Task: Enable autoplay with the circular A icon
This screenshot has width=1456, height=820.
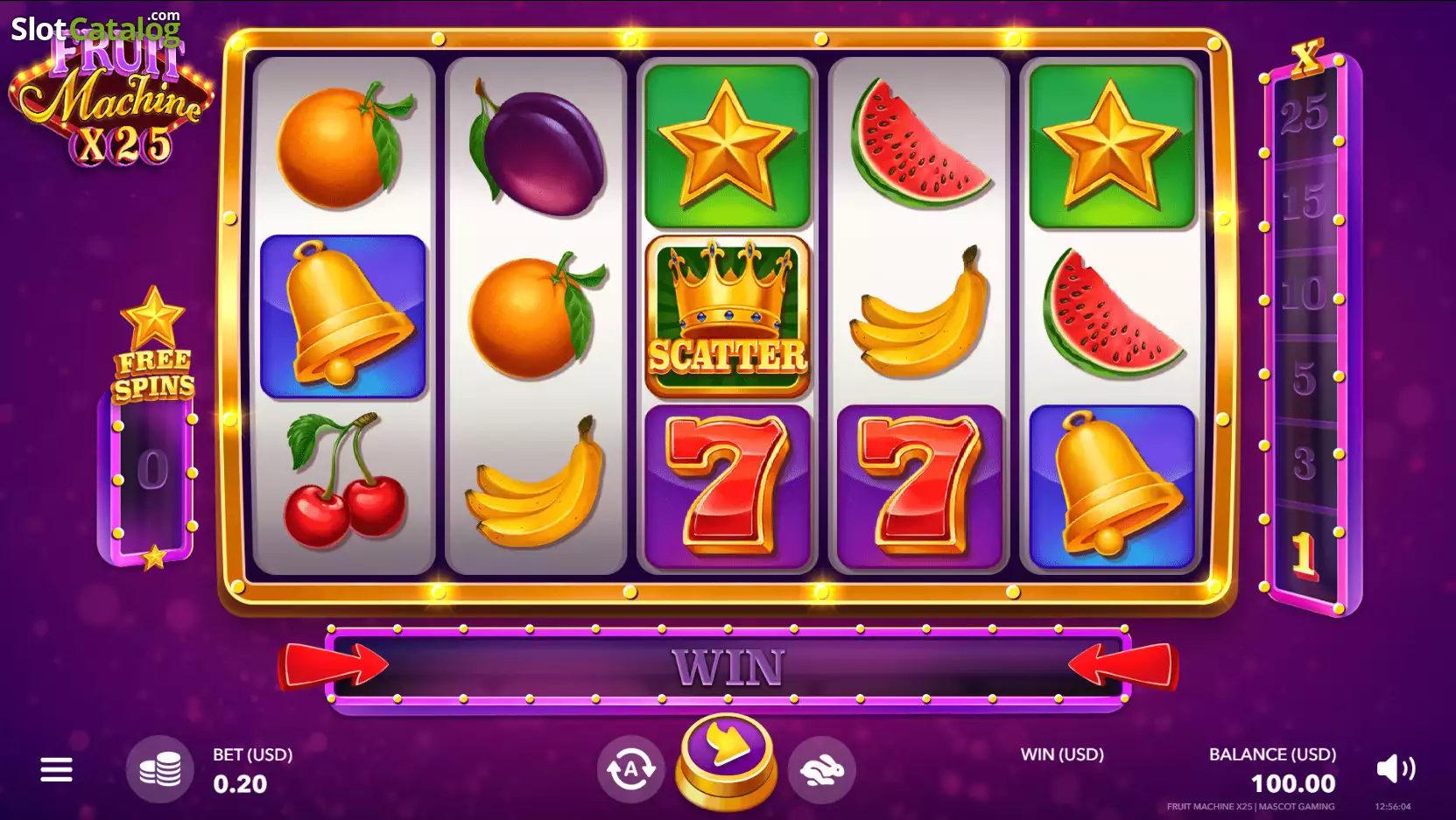Action: click(630, 770)
